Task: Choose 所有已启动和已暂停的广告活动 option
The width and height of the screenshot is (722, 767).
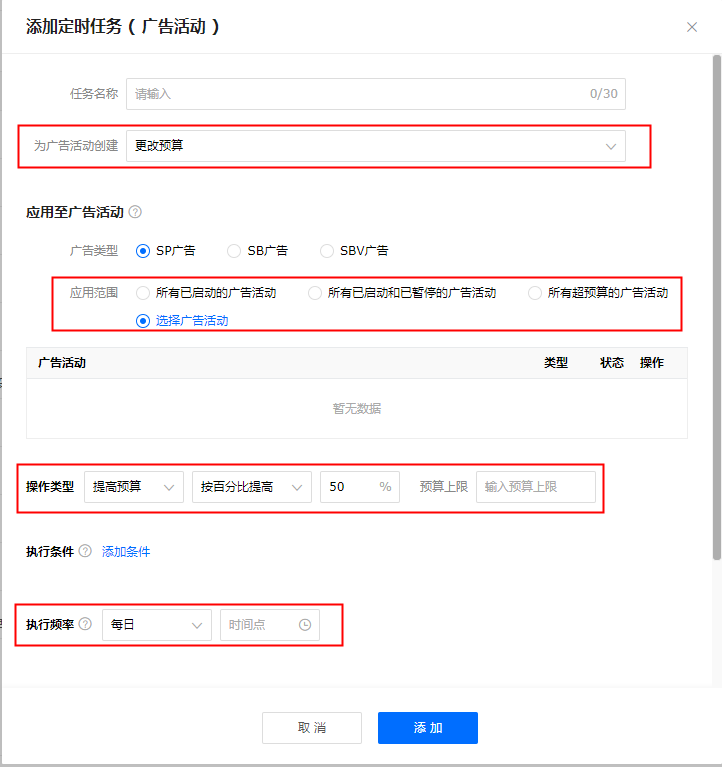Action: pyautogui.click(x=315, y=293)
